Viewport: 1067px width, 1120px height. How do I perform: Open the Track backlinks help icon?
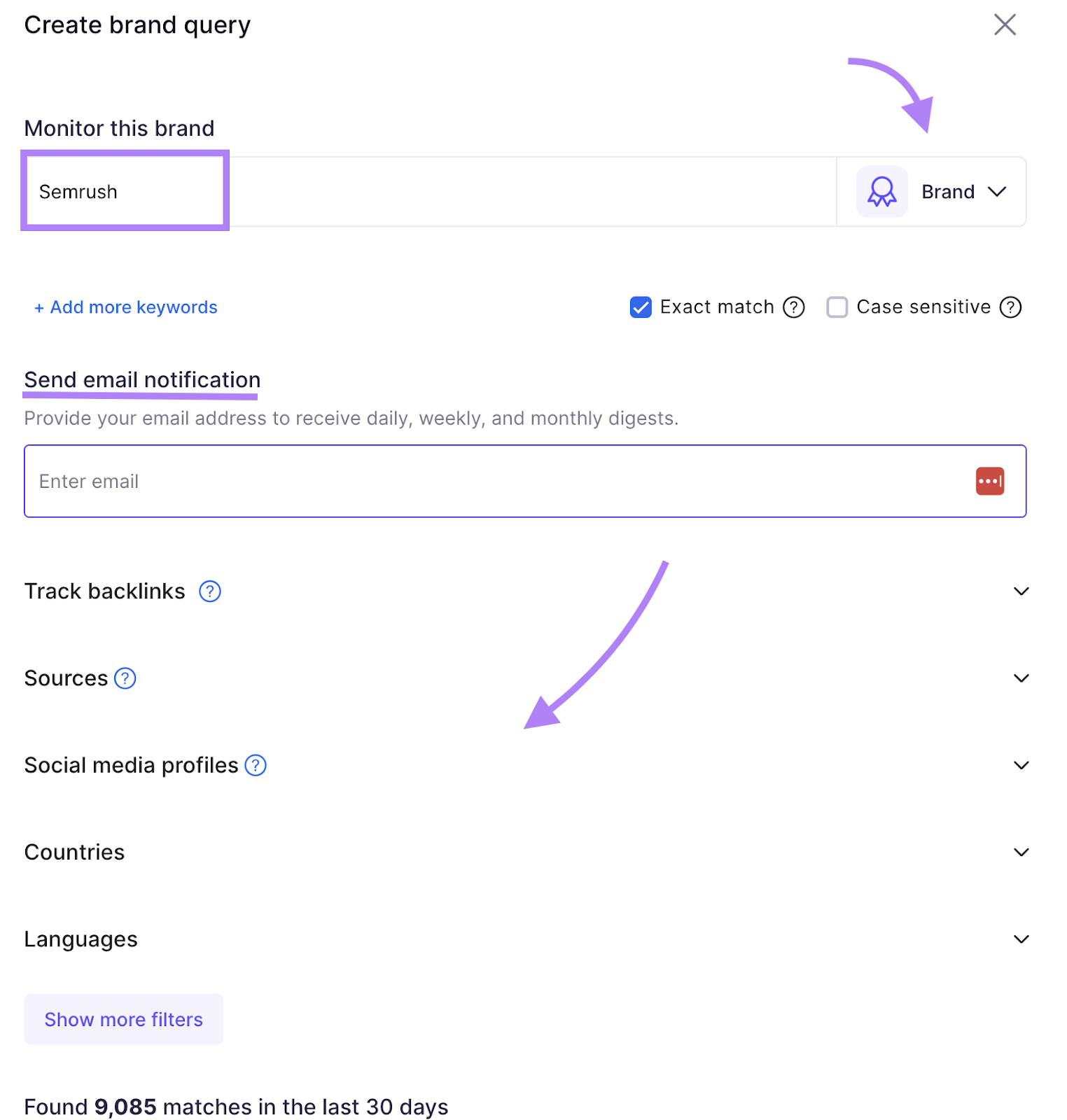tap(209, 591)
